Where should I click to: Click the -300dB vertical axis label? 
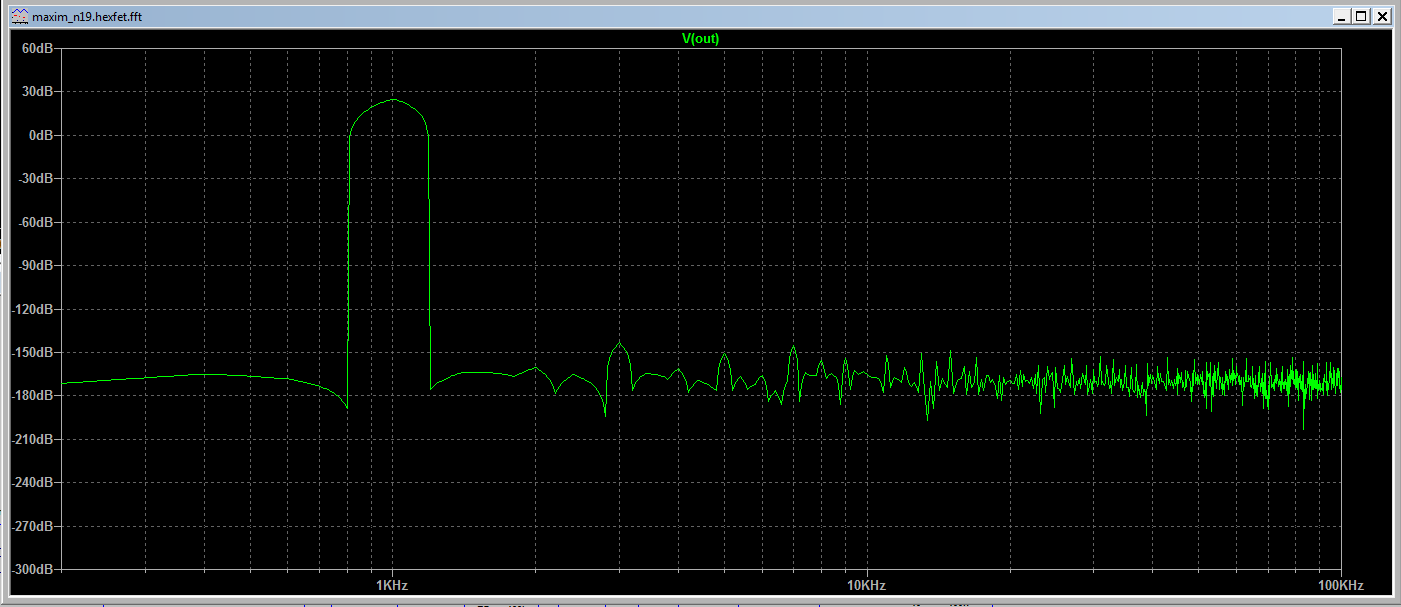click(30, 569)
